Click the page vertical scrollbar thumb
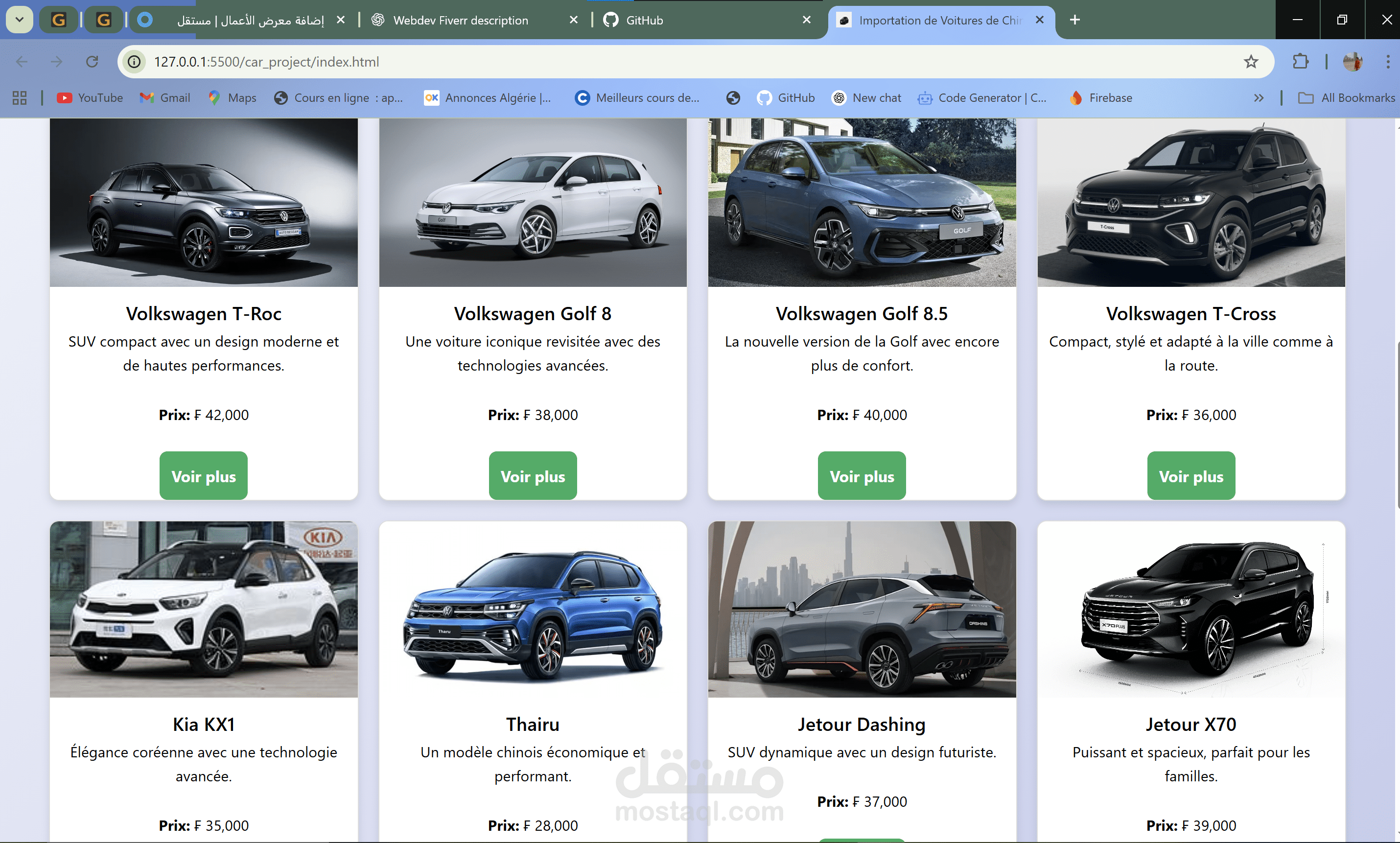This screenshot has height=843, width=1400. 1398,425
